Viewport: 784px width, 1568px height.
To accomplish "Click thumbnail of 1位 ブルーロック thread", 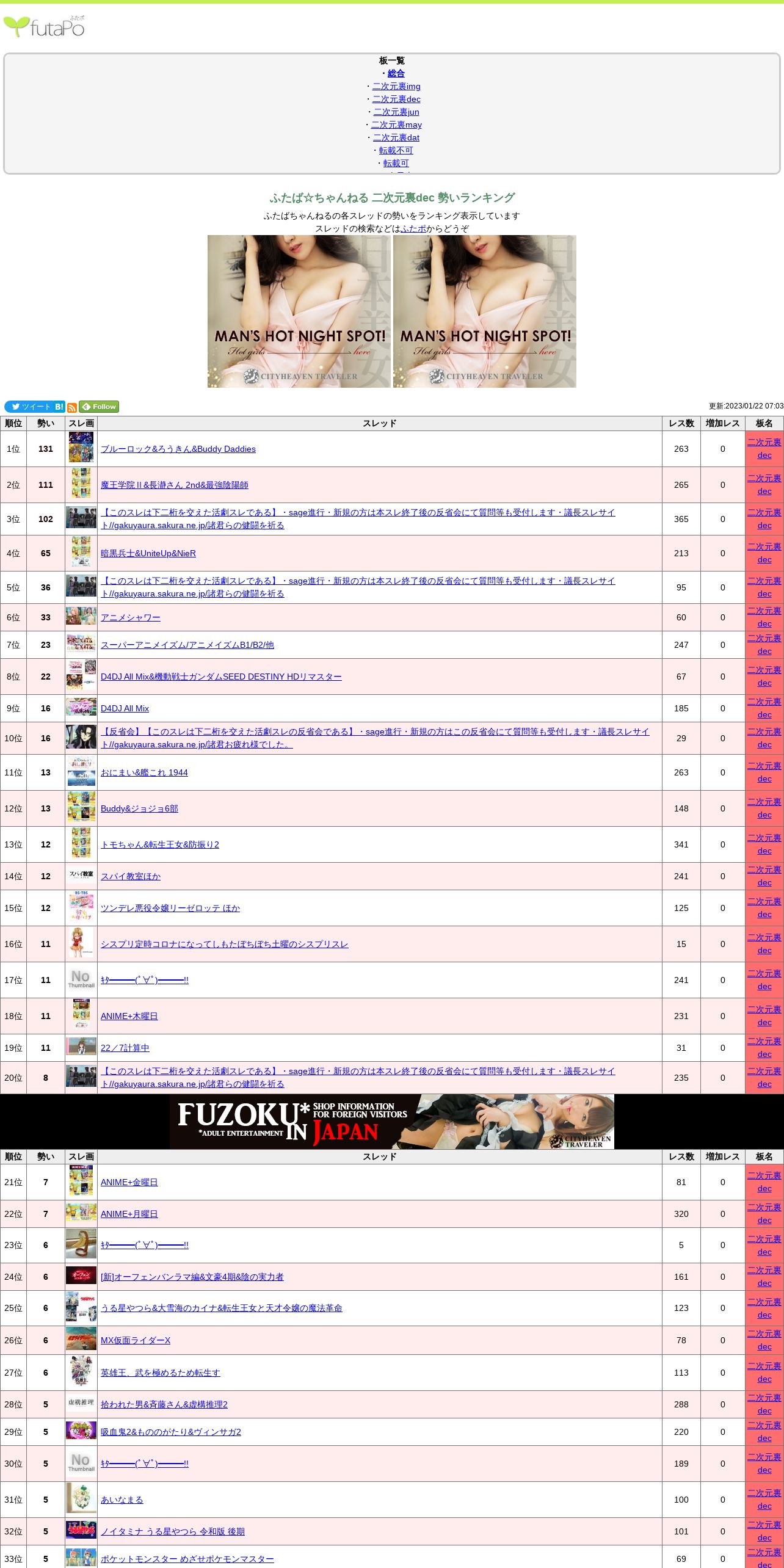I will [x=81, y=448].
